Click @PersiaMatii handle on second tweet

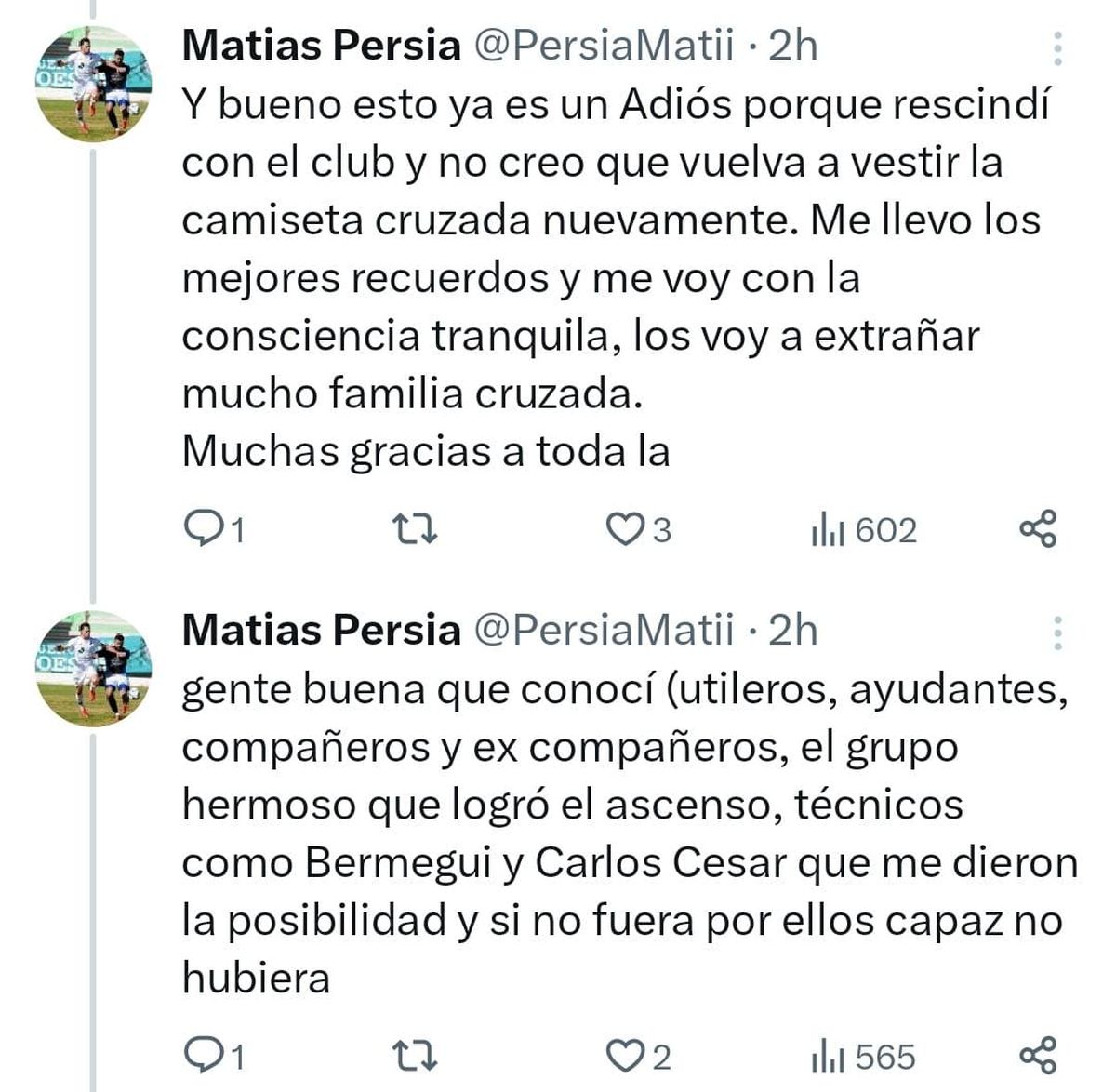[x=604, y=630]
